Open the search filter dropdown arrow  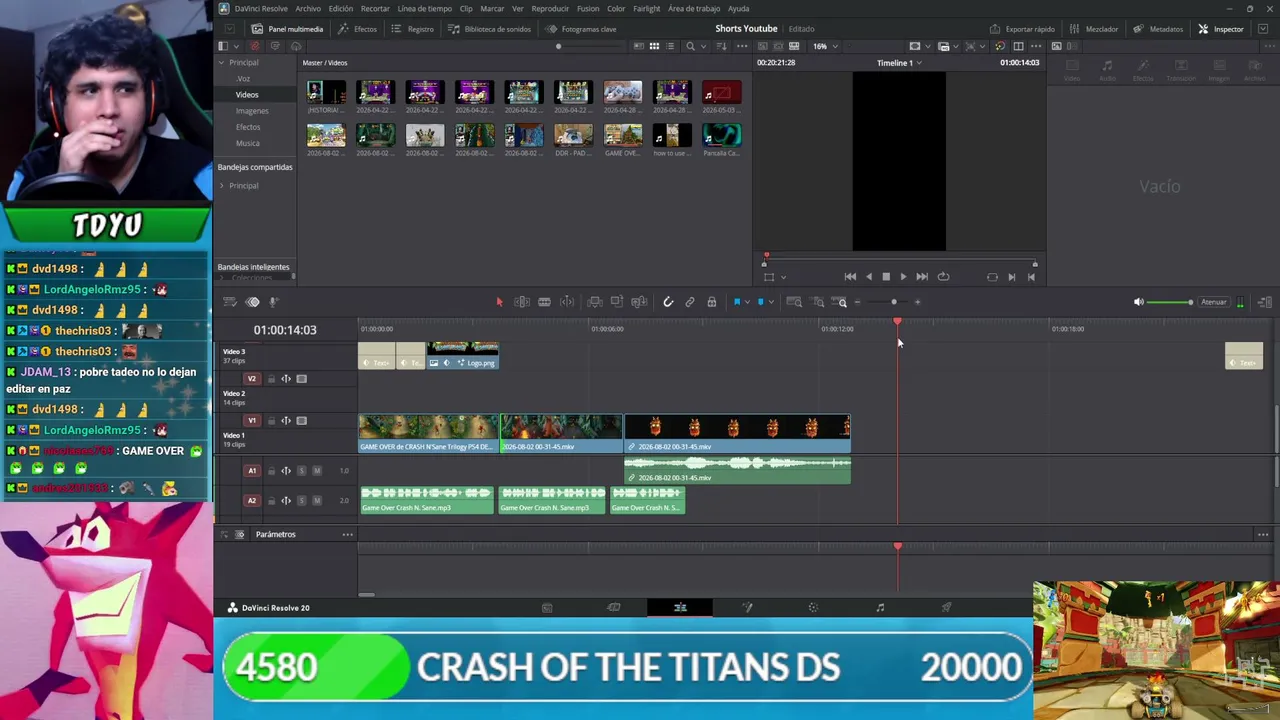pyautogui.click(x=703, y=46)
